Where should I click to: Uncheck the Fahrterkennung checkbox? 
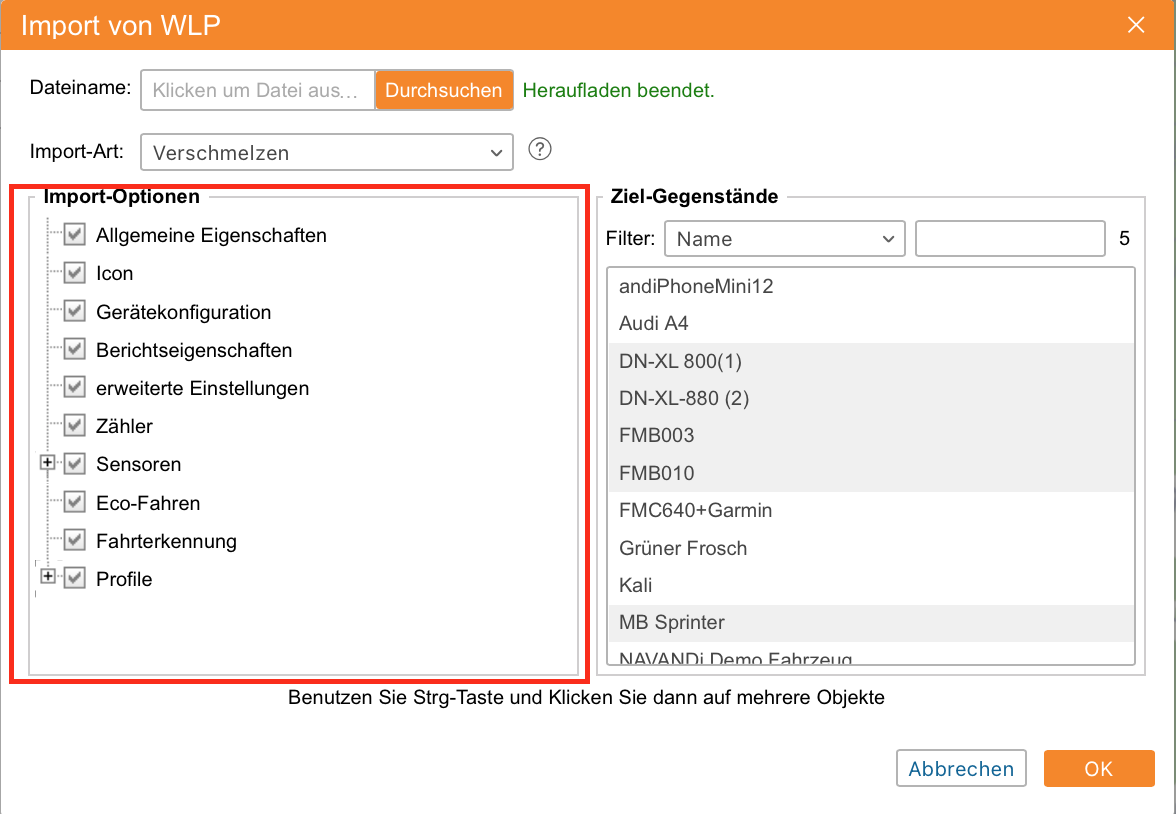[74, 541]
